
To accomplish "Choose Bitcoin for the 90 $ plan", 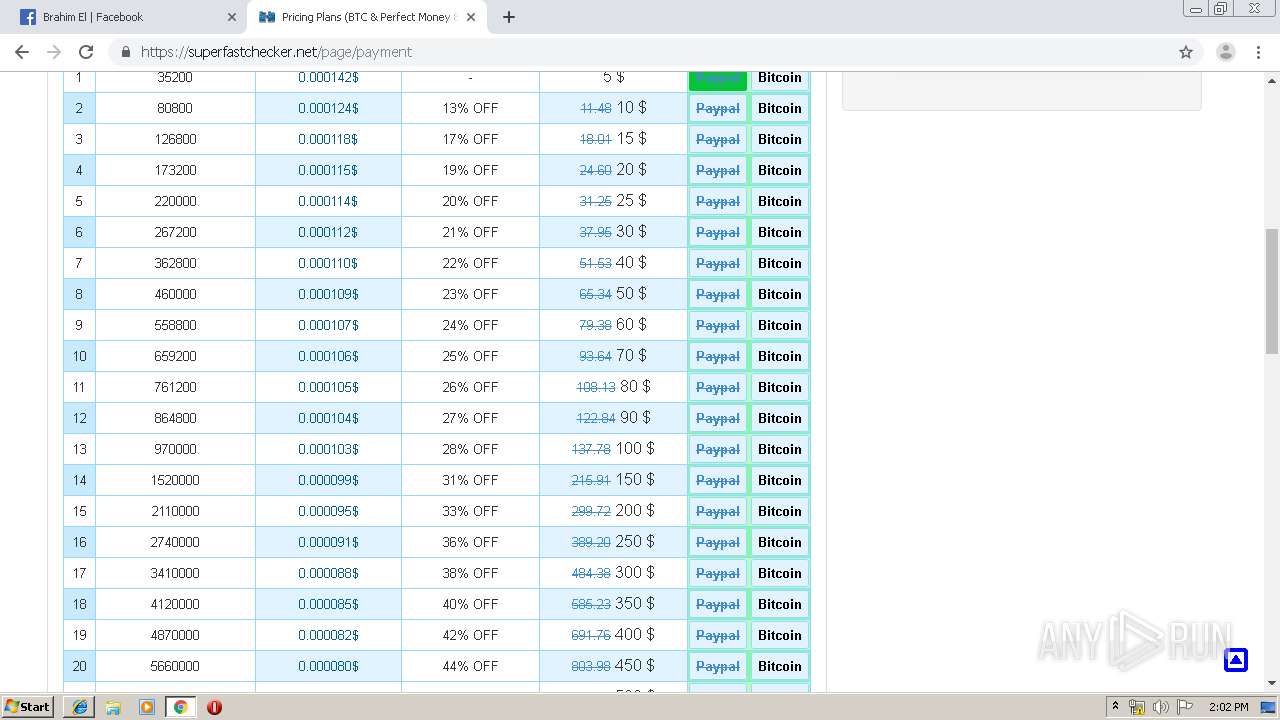I will click(780, 418).
